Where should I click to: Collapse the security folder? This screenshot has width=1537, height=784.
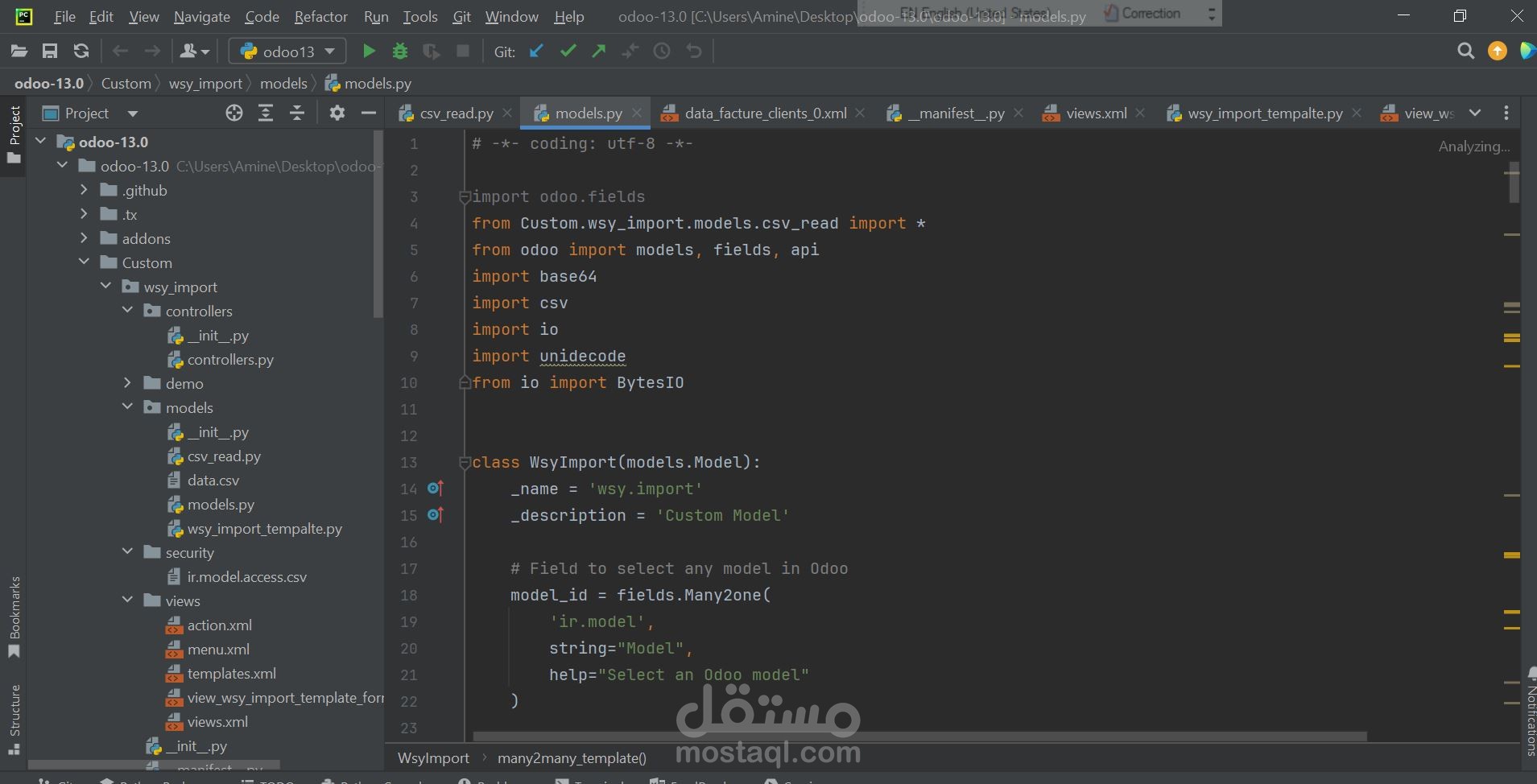127,552
